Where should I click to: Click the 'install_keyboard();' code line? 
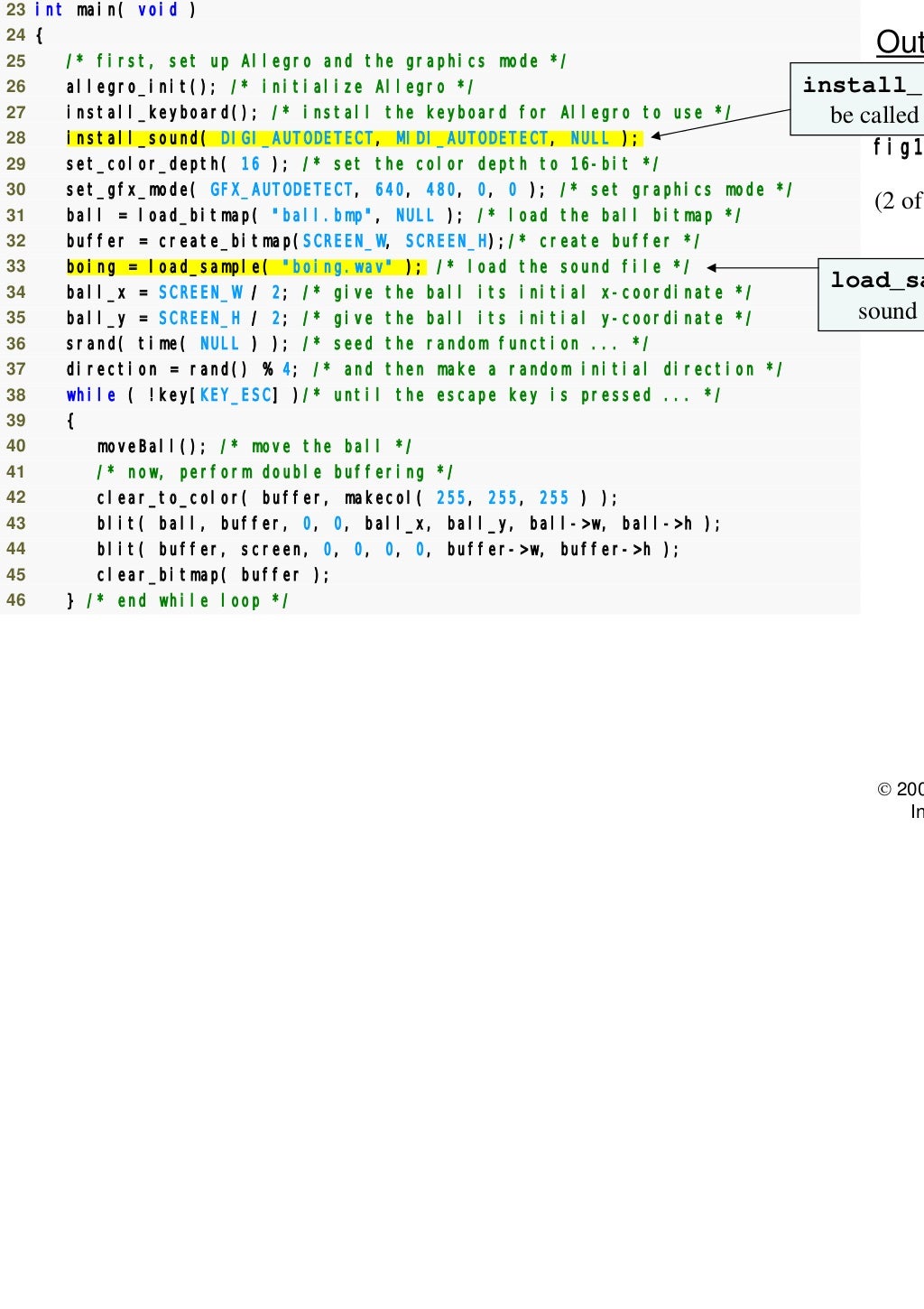(x=398, y=113)
